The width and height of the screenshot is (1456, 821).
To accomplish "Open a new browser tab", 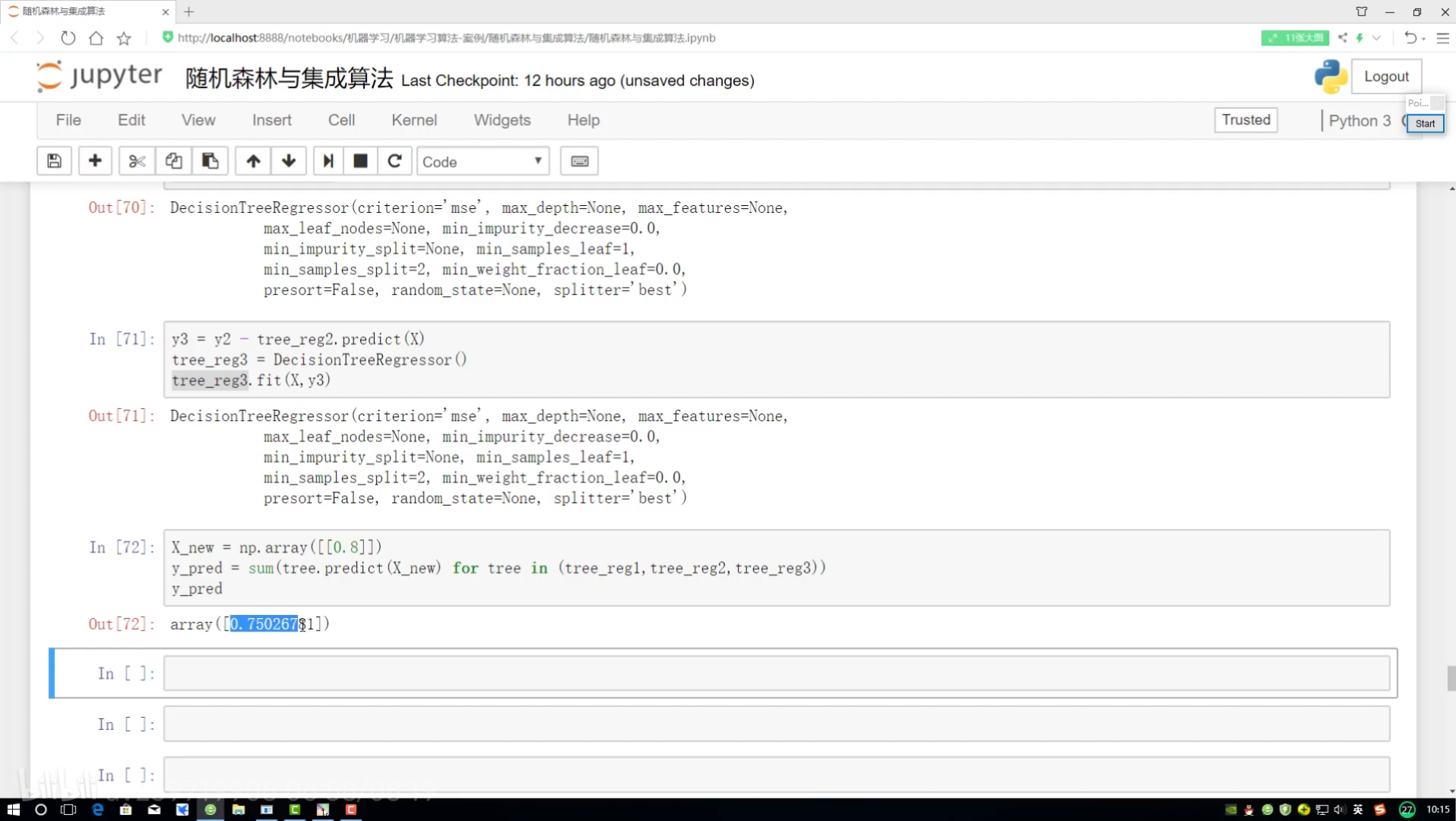I will pyautogui.click(x=189, y=11).
